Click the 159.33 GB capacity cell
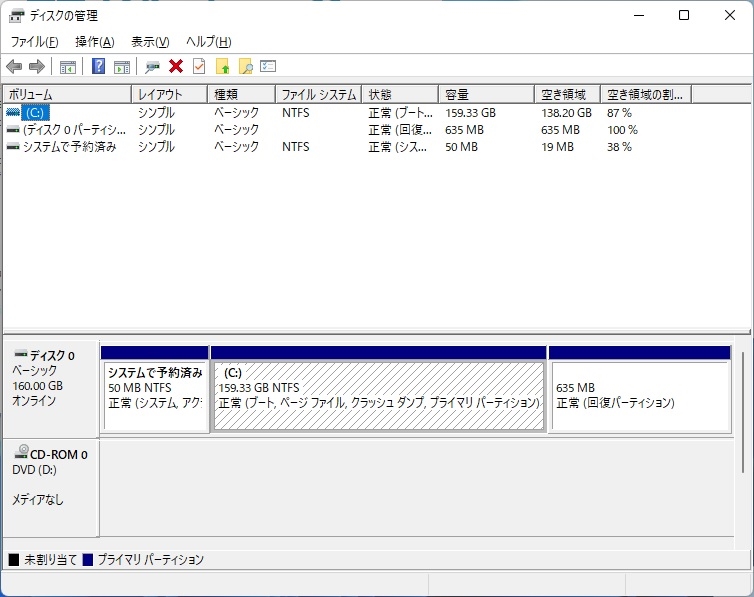This screenshot has width=754, height=597. tap(470, 113)
